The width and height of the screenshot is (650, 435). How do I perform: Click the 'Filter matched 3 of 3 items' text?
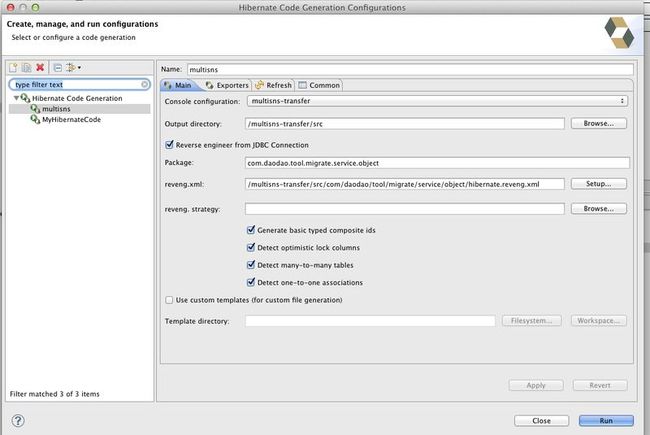(55, 394)
